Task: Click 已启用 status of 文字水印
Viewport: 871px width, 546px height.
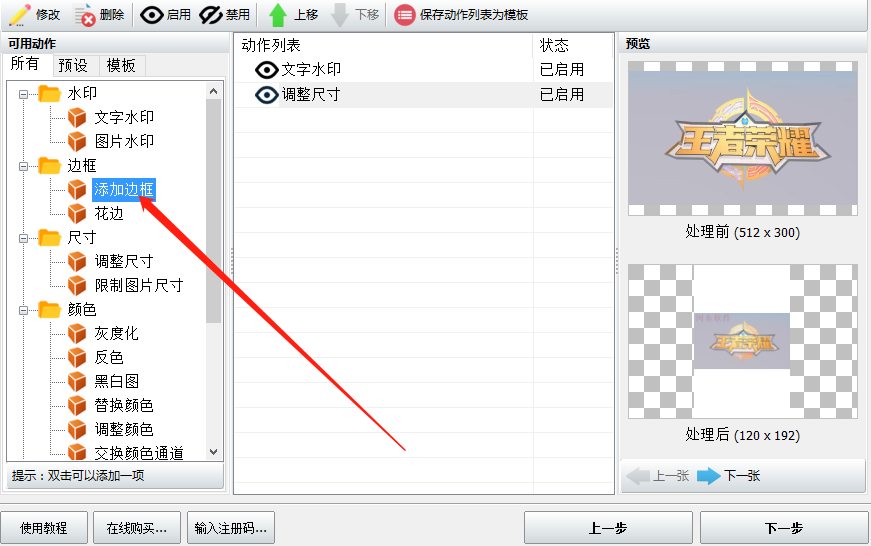Action: tap(562, 69)
